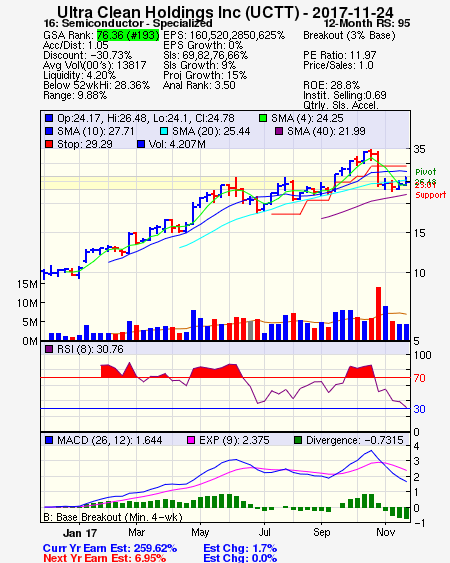Screen dimensions: 450x563
Task: Click the Acc/Dist: 1.05 value
Action: [x=75, y=45]
